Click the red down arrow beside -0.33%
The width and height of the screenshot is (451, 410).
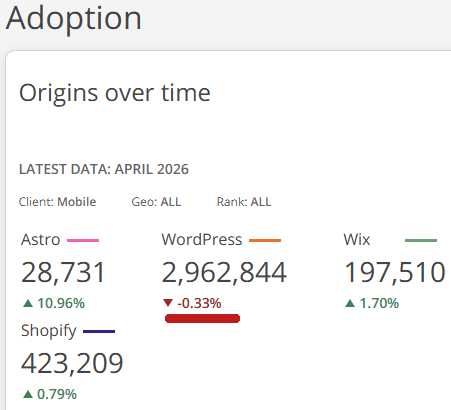click(x=168, y=303)
